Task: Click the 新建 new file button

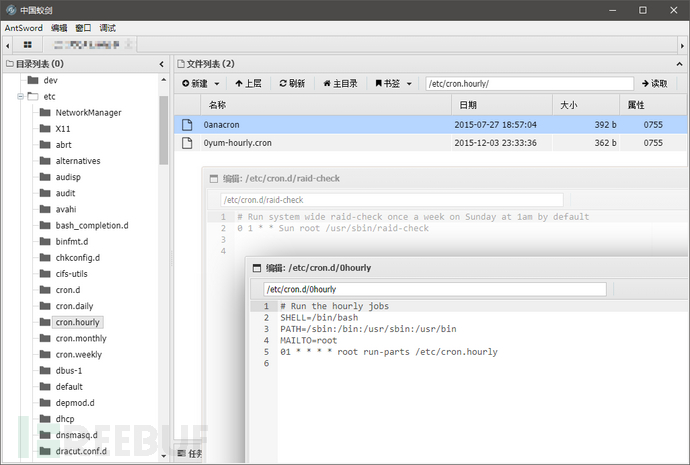Action: point(201,83)
